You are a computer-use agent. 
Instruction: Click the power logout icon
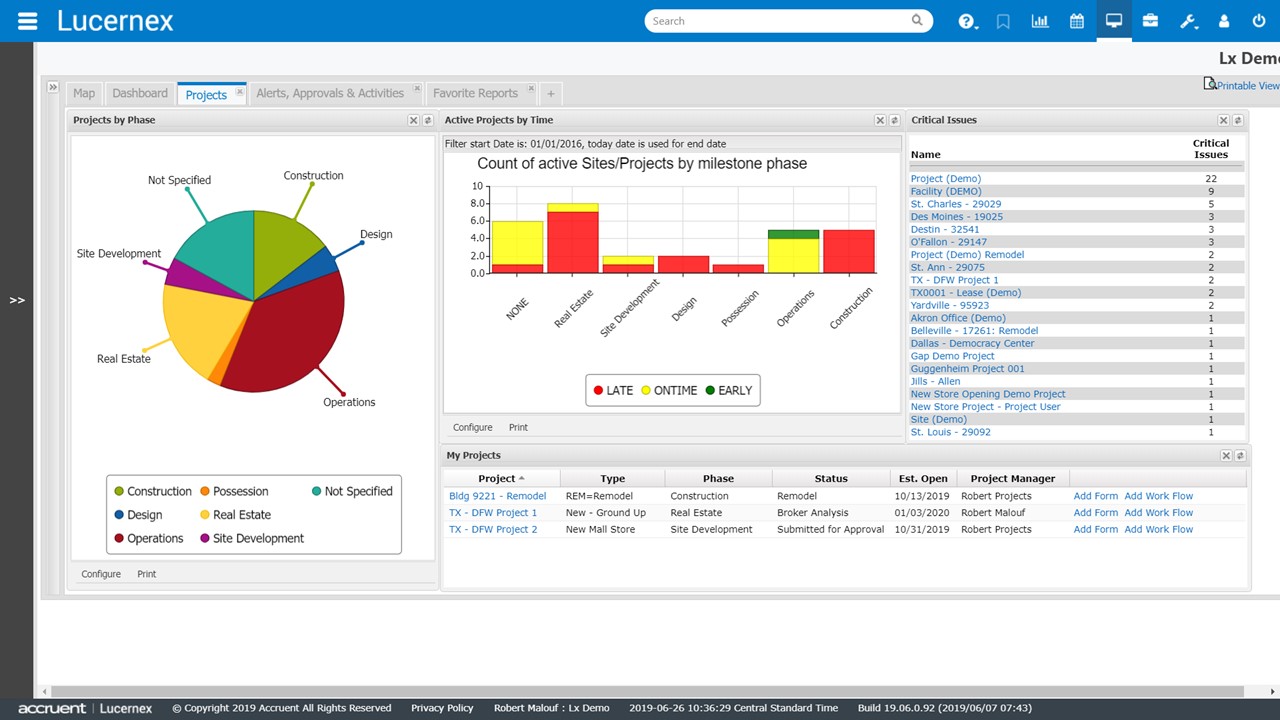pos(1259,21)
